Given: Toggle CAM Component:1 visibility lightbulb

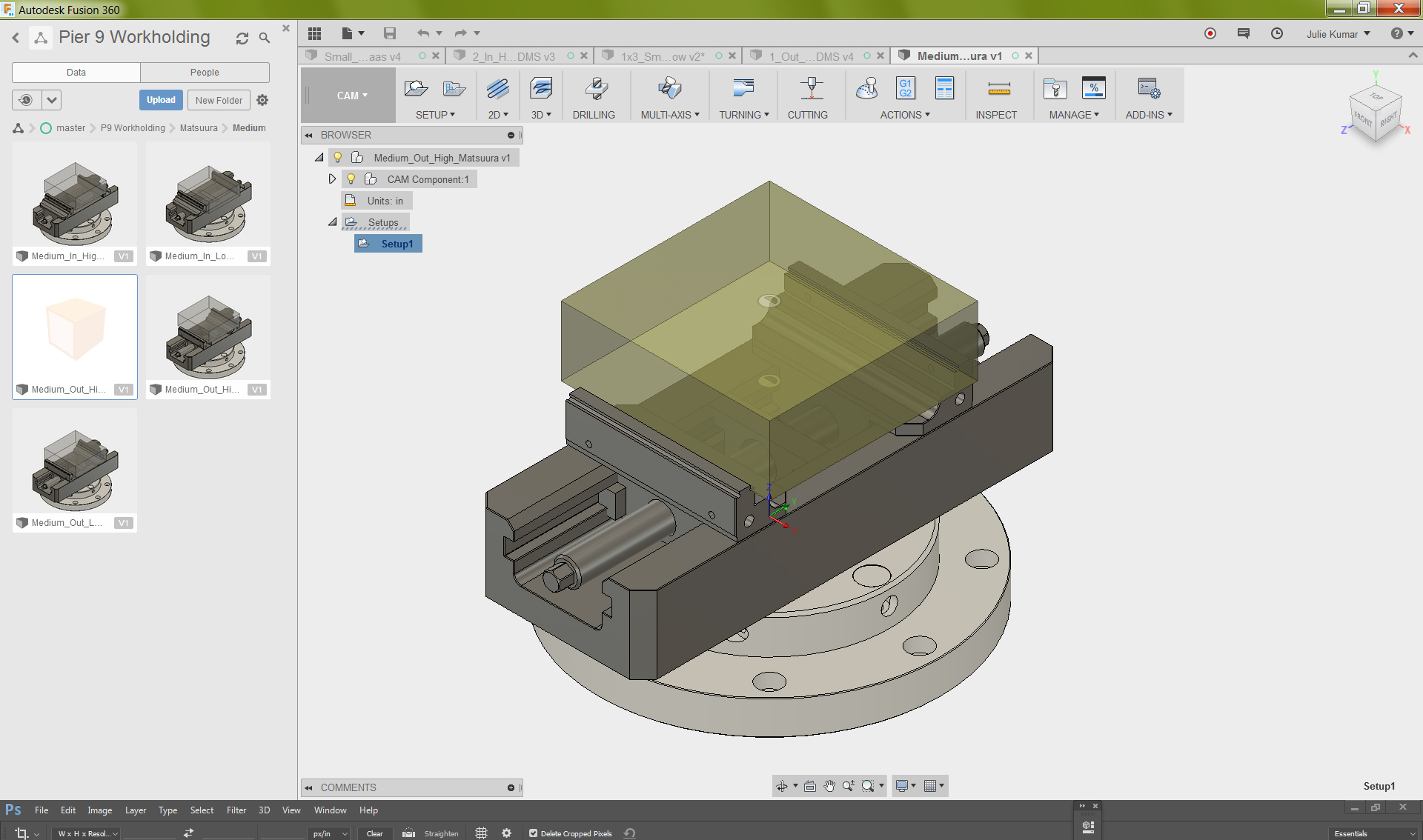Looking at the screenshot, I should tap(351, 179).
